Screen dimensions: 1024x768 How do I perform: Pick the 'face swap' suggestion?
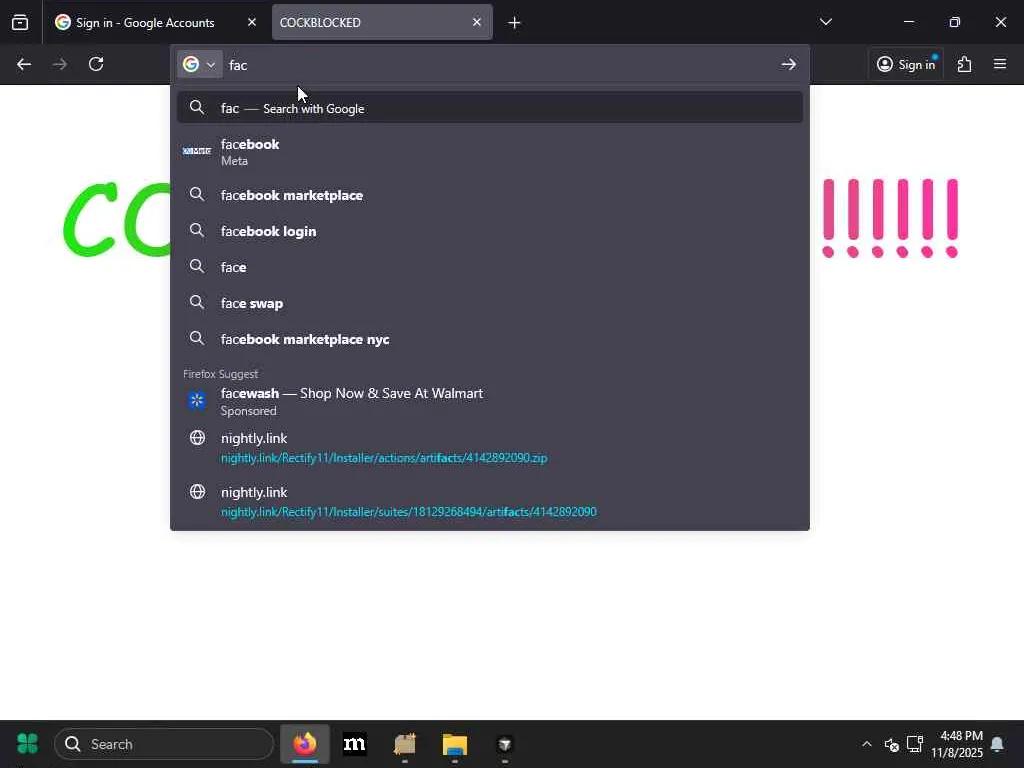pos(490,303)
